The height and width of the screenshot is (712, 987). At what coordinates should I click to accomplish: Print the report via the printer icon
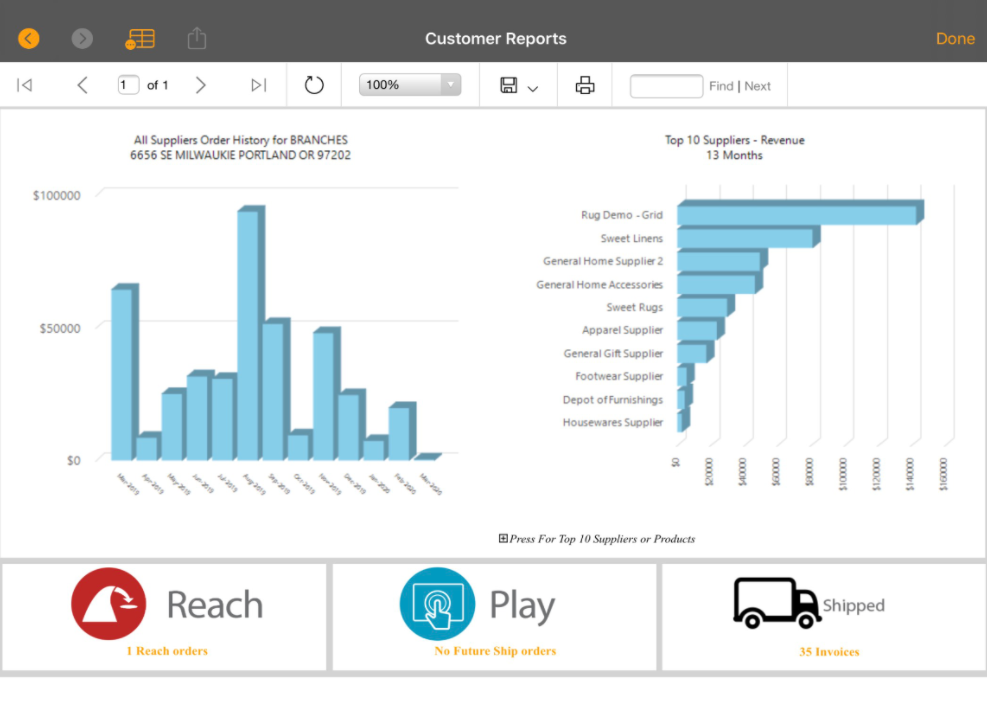click(x=584, y=84)
